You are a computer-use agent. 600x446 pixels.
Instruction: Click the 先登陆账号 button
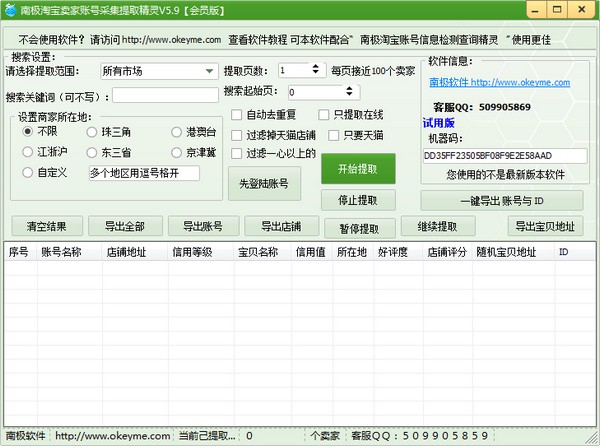click(x=265, y=183)
